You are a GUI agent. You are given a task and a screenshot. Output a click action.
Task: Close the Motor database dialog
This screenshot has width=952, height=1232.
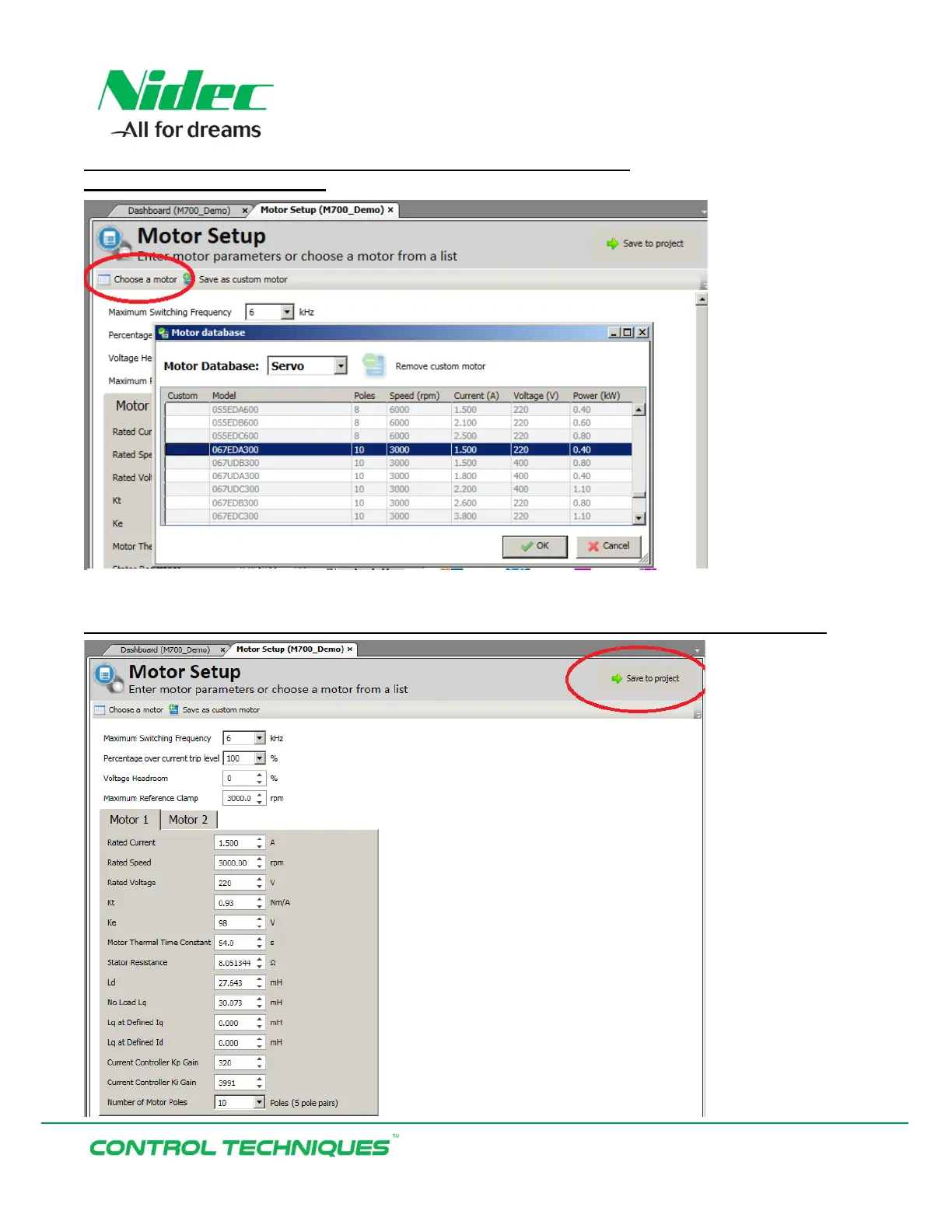642,332
